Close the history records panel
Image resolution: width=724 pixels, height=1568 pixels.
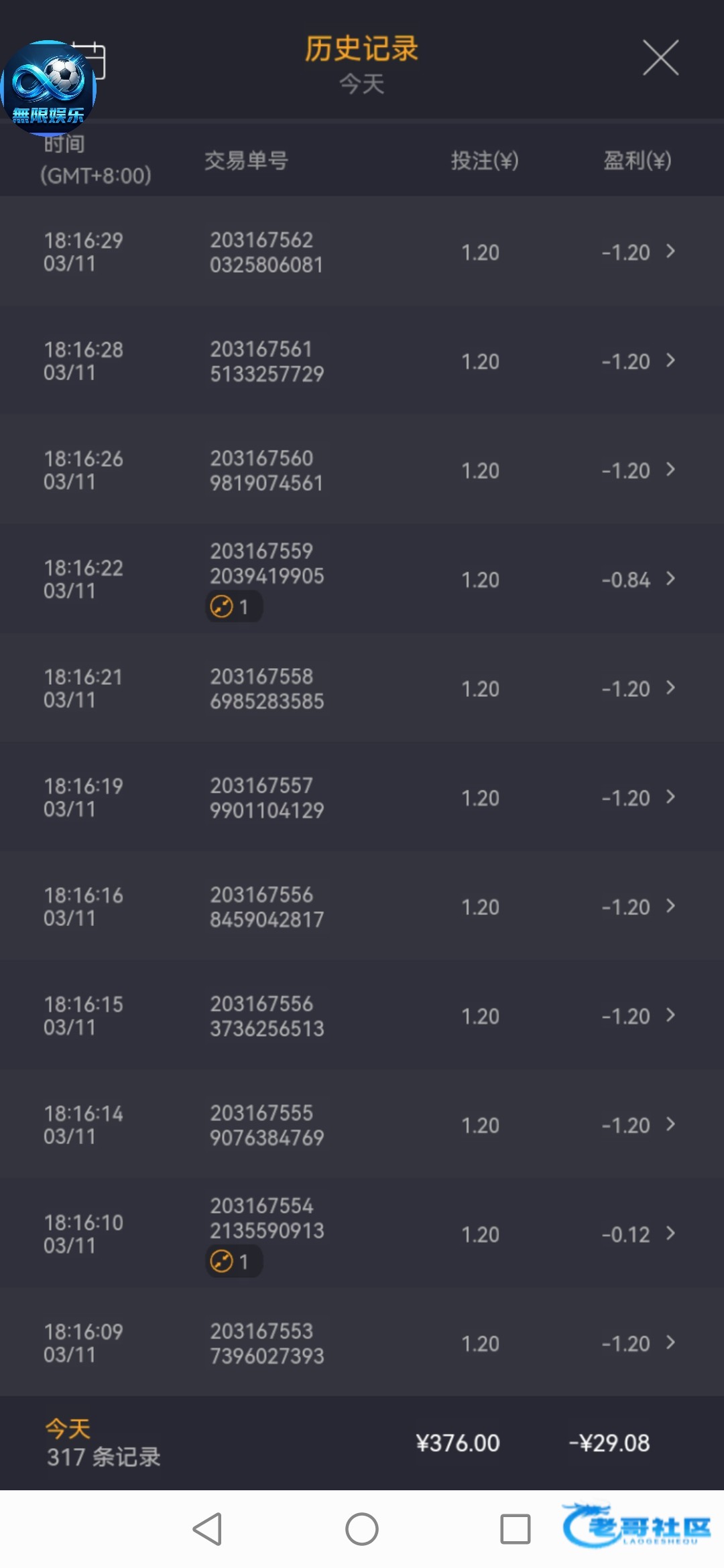660,58
